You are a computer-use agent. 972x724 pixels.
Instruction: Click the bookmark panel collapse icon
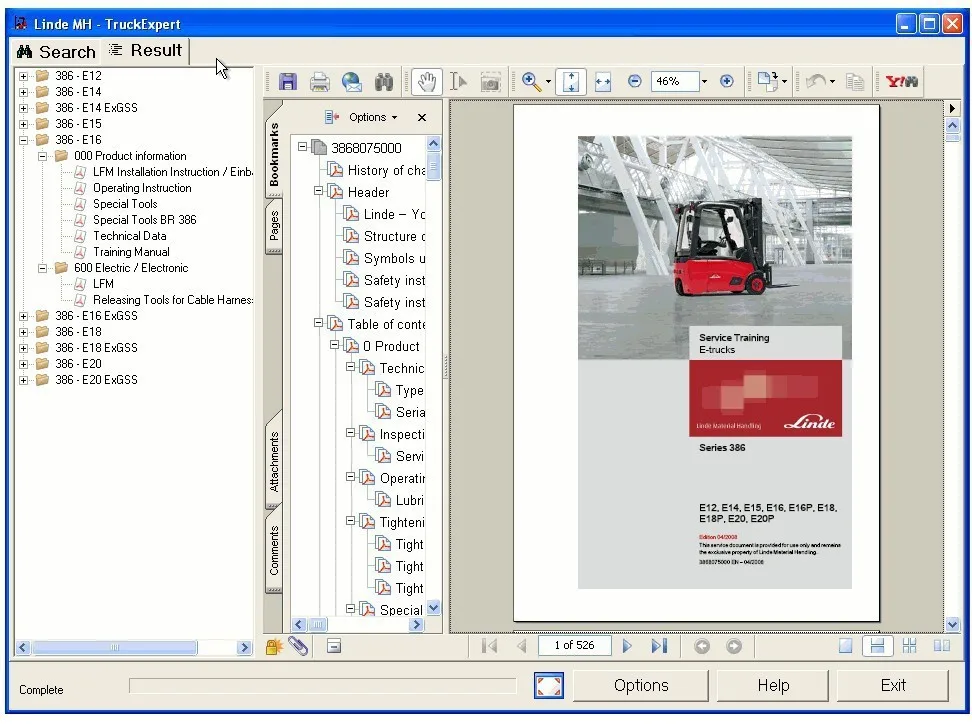[334, 647]
